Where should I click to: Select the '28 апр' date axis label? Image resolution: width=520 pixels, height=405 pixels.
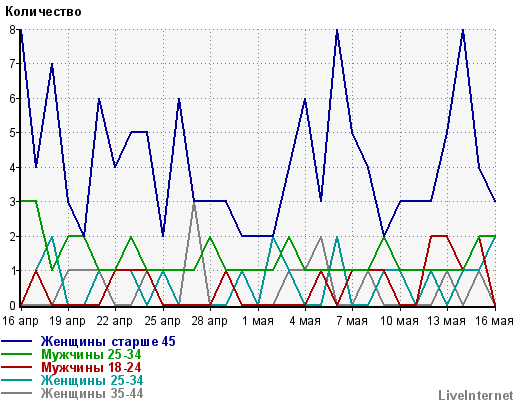209,321
